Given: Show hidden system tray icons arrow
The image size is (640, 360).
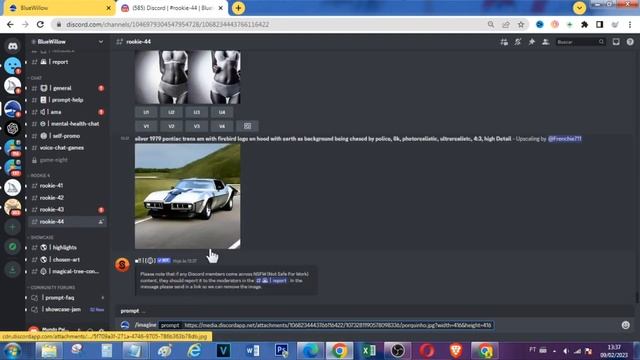Looking at the screenshot, I should (554, 351).
